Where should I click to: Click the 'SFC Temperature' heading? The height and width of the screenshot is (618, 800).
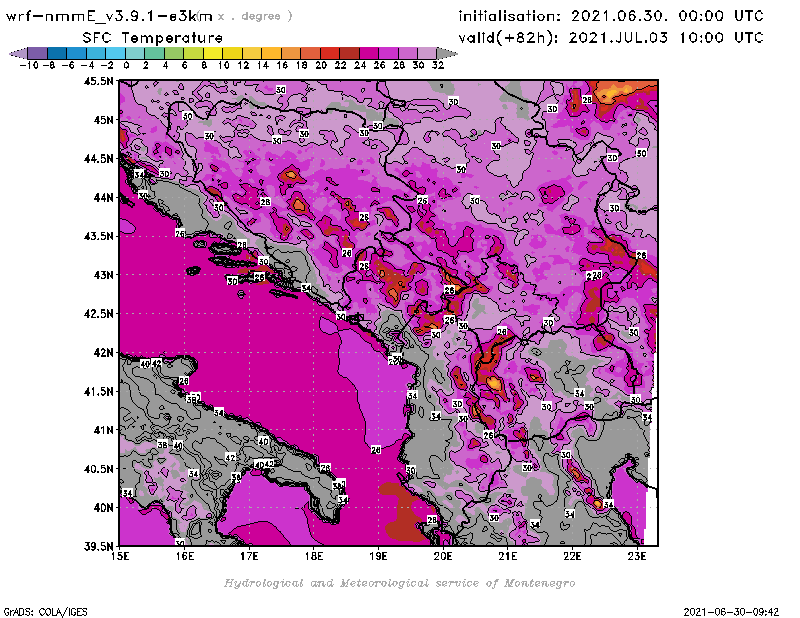click(153, 38)
